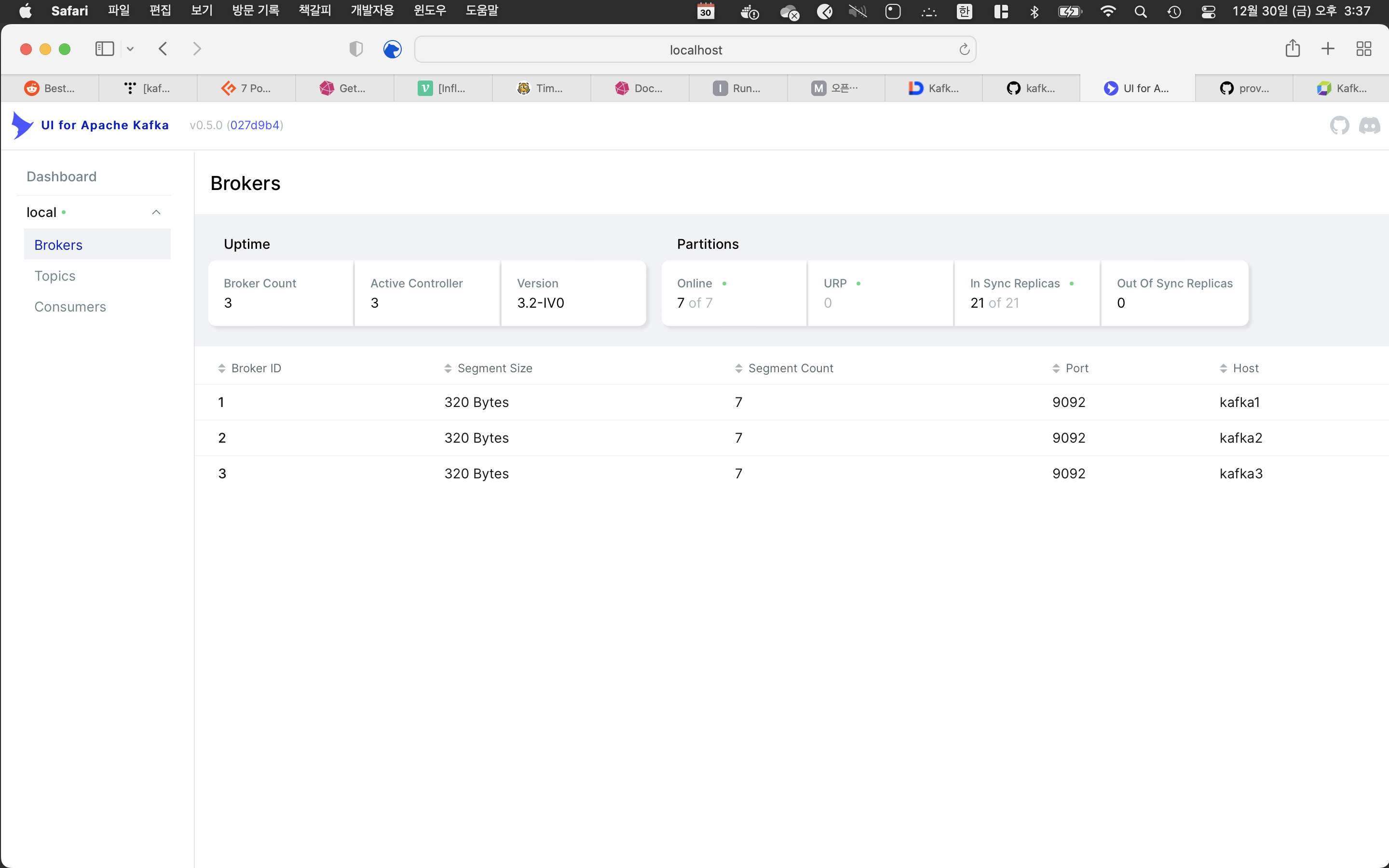Open Spotlight search in menu bar
1389x868 pixels.
[1141, 12]
